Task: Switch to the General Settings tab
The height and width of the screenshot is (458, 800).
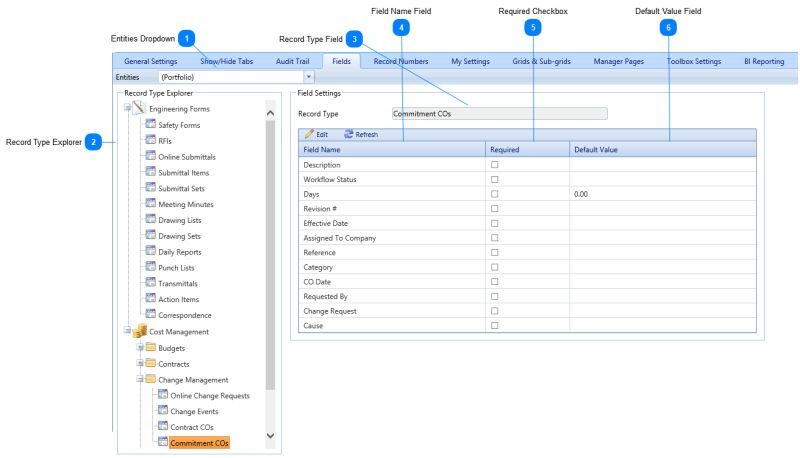Action: tap(151, 61)
